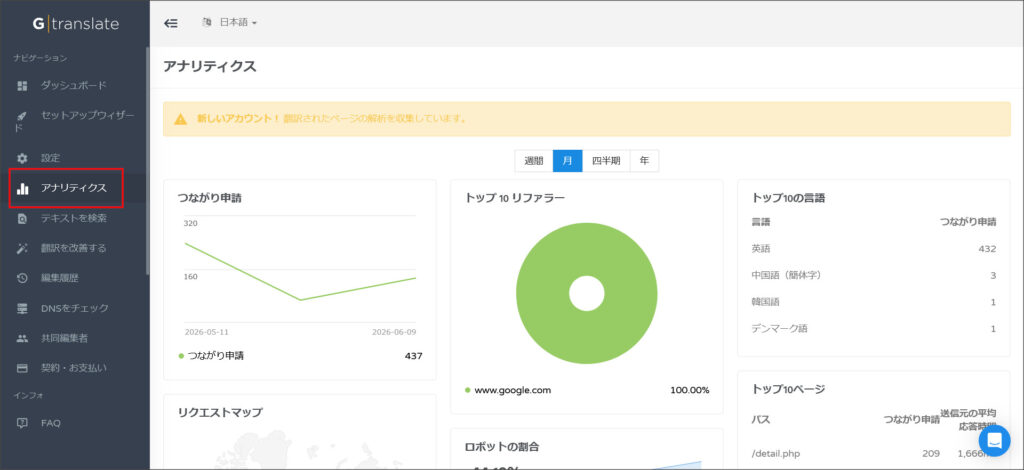Click the 2026-06-09 chart date label
The image size is (1024, 470).
tap(394, 332)
